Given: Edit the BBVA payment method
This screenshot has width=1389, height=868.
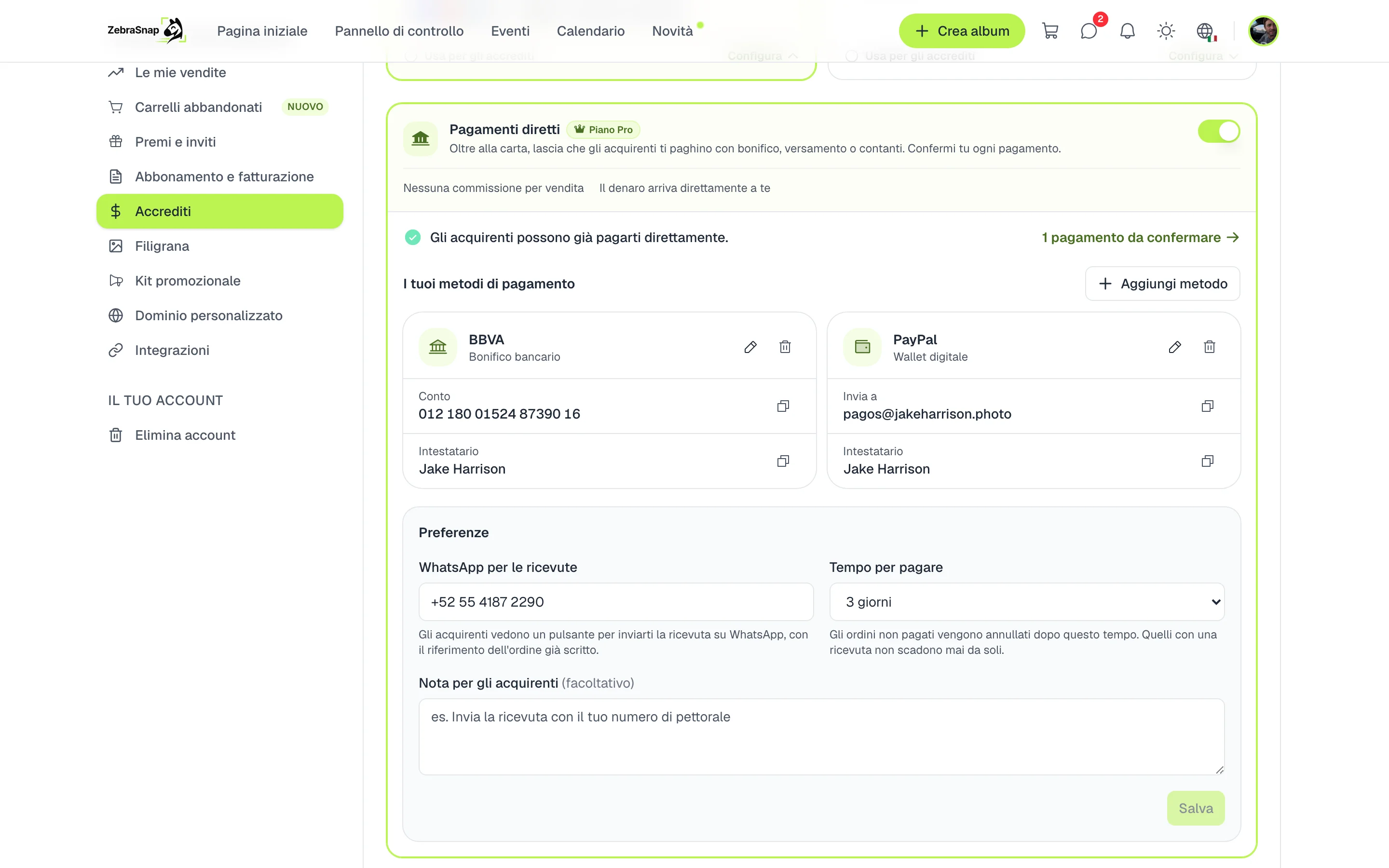Looking at the screenshot, I should [750, 347].
